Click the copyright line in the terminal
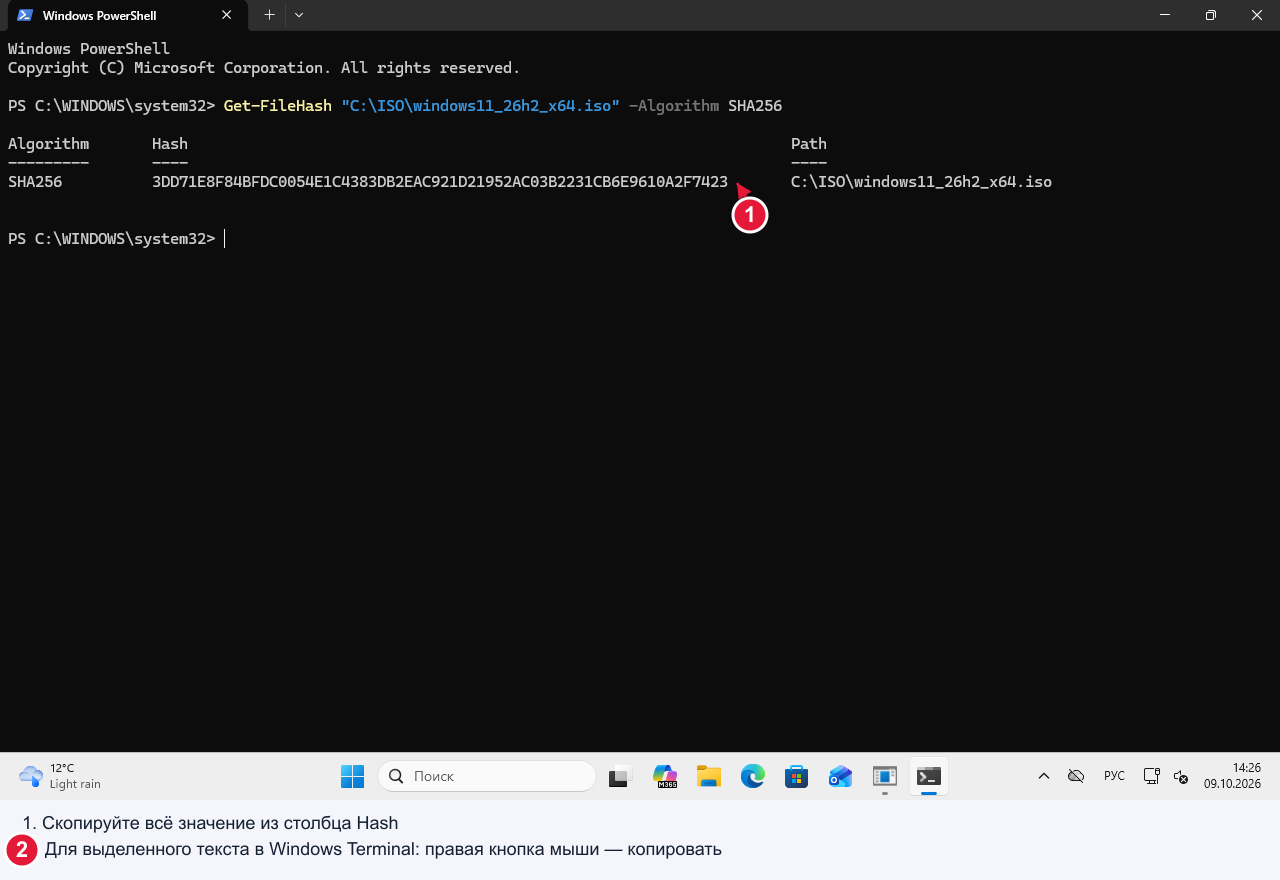The height and width of the screenshot is (880, 1280). [264, 68]
